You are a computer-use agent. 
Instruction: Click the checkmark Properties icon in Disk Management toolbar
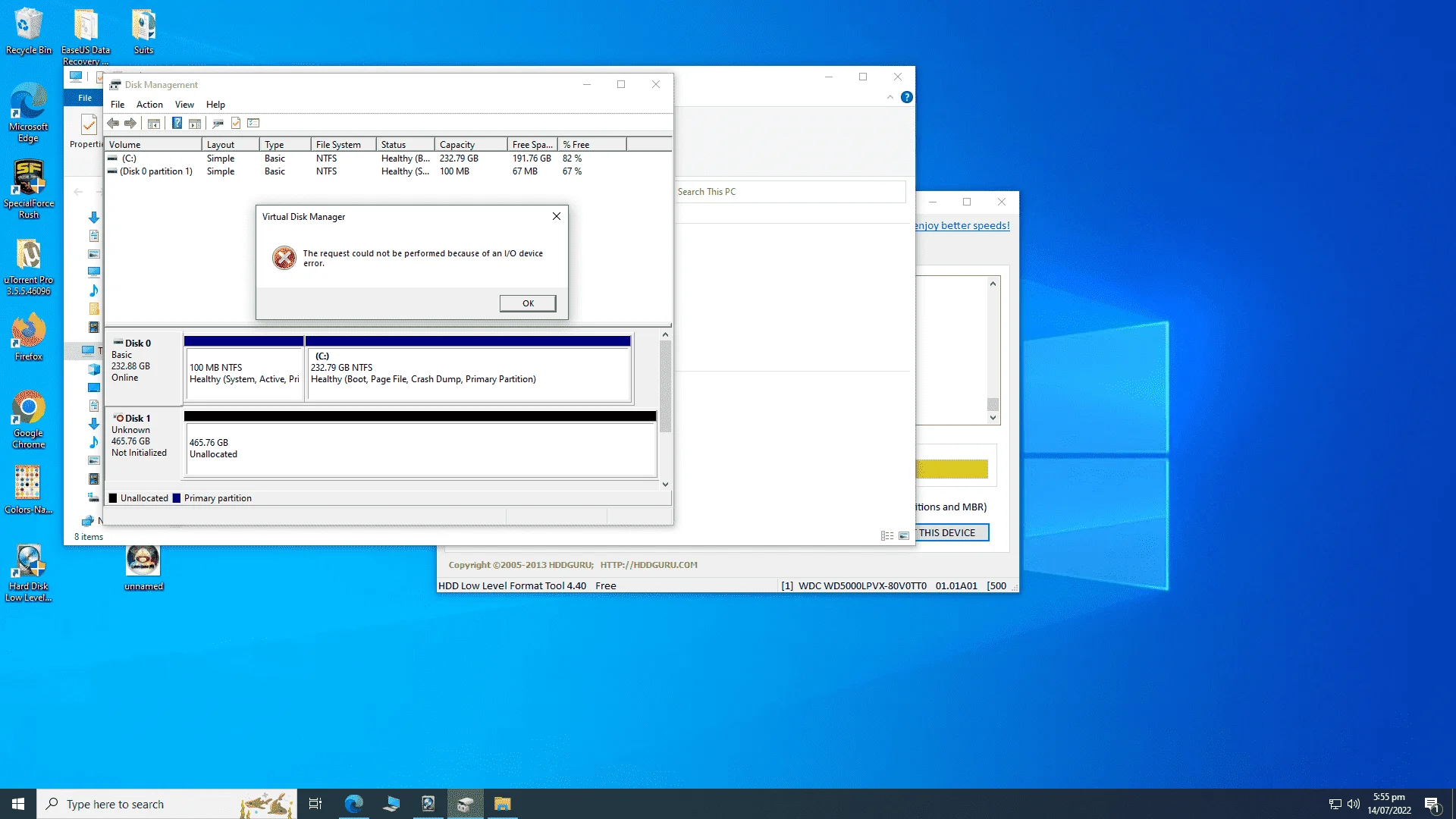(x=236, y=123)
